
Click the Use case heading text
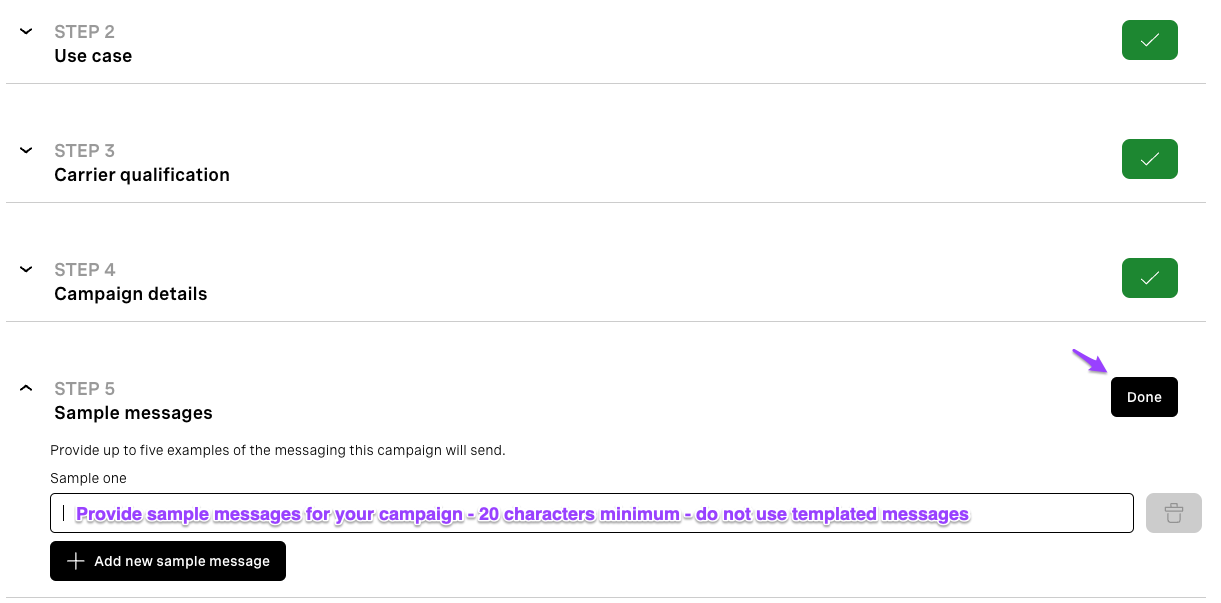pos(93,56)
